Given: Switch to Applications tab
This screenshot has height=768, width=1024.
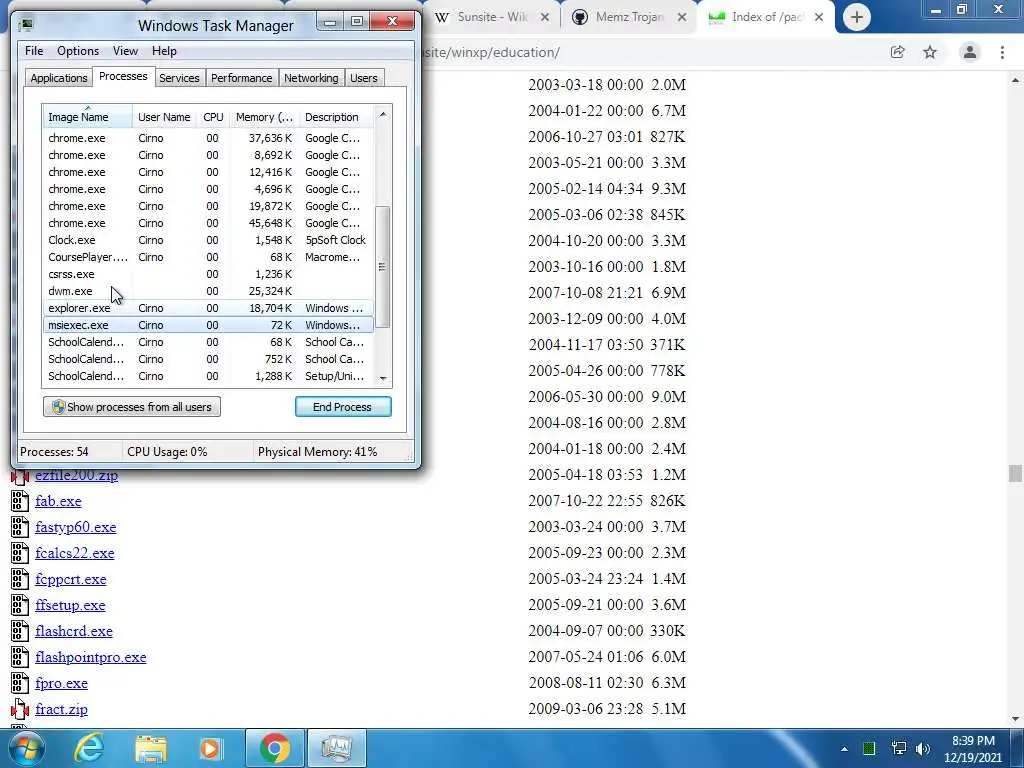Looking at the screenshot, I should [x=59, y=78].
